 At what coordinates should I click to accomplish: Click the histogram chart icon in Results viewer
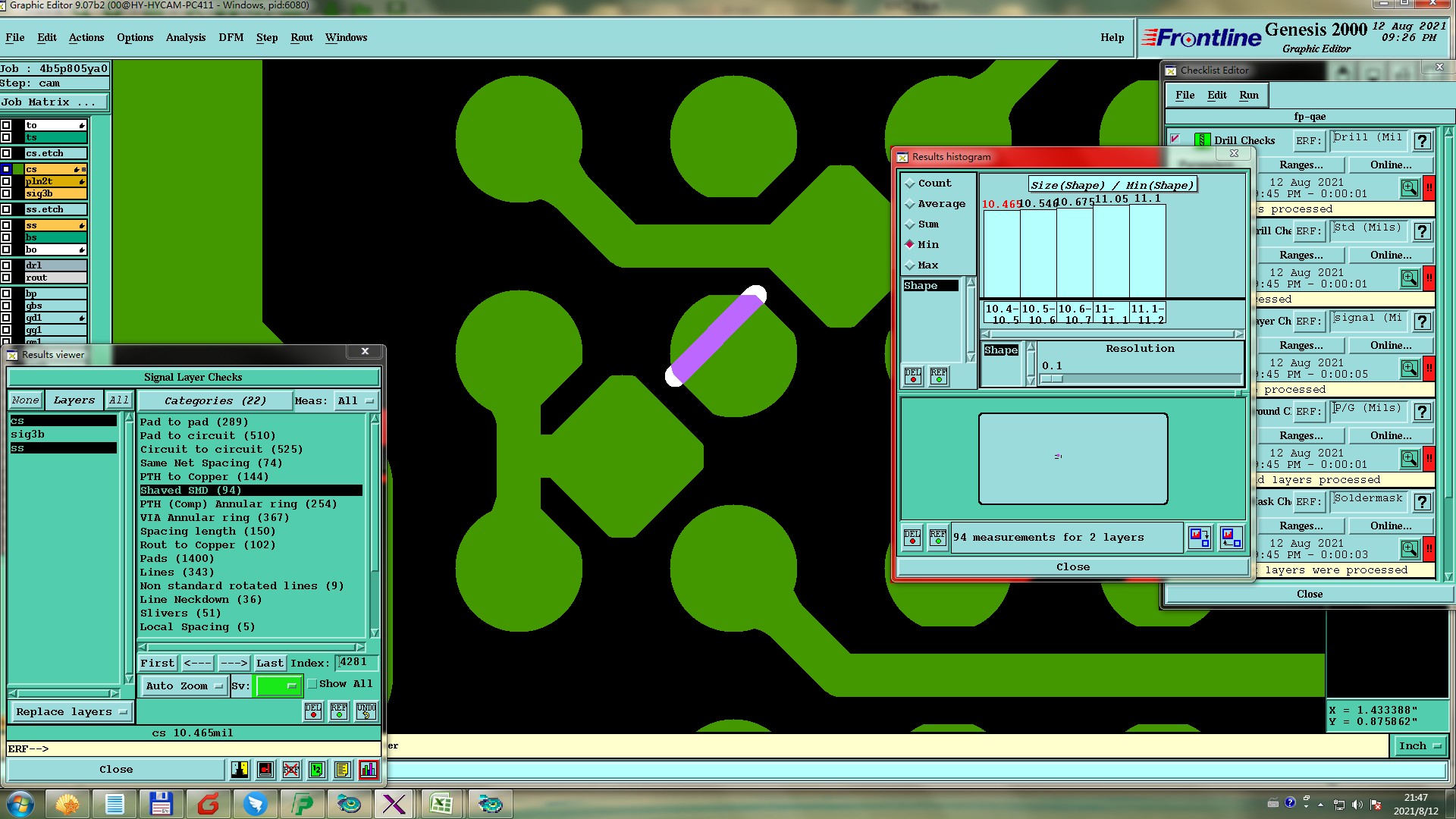coord(369,770)
